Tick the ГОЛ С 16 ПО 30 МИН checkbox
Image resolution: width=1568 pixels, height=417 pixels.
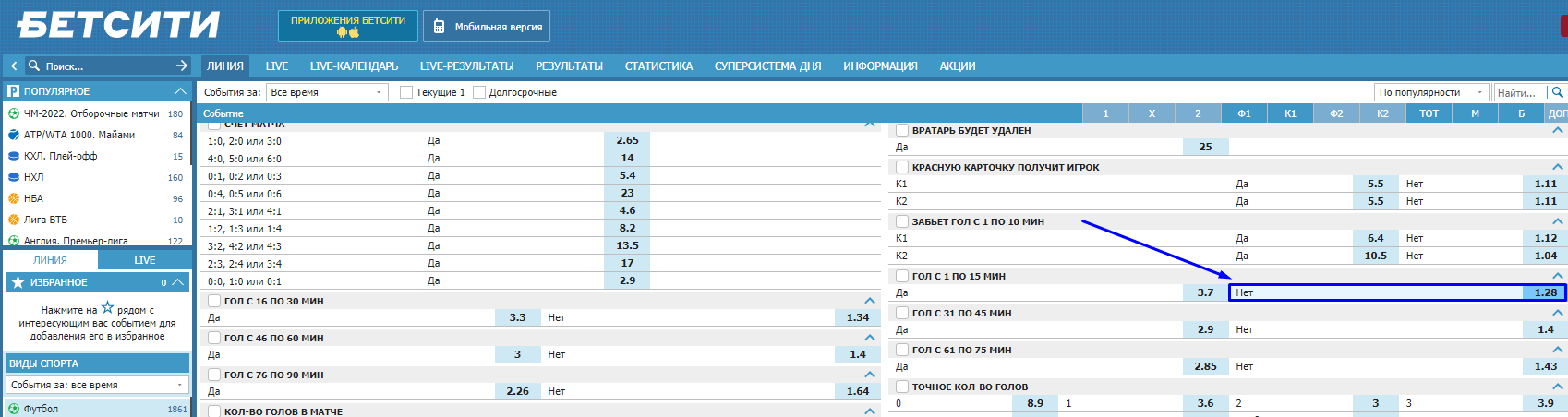(x=214, y=301)
